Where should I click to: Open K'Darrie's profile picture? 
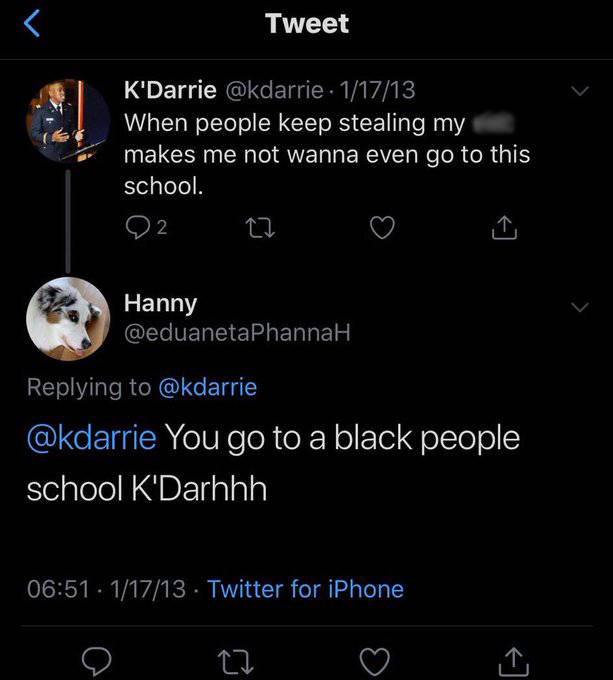click(67, 120)
